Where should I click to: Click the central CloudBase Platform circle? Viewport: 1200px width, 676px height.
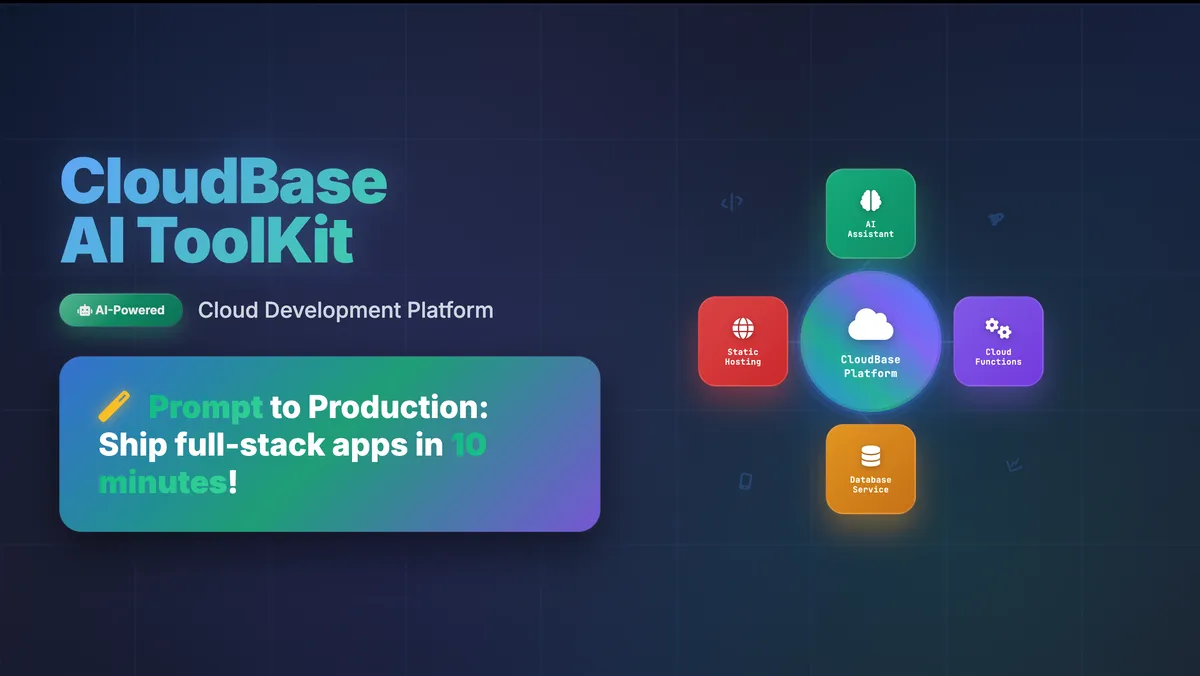(870, 341)
